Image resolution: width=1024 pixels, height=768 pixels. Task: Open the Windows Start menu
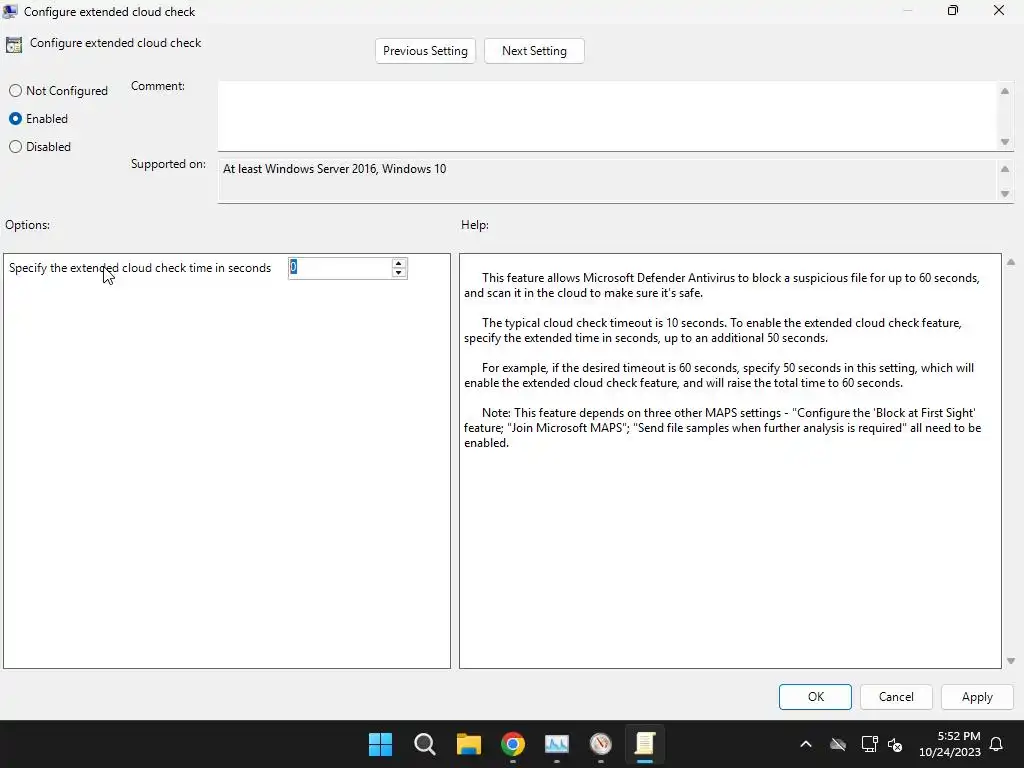380,744
